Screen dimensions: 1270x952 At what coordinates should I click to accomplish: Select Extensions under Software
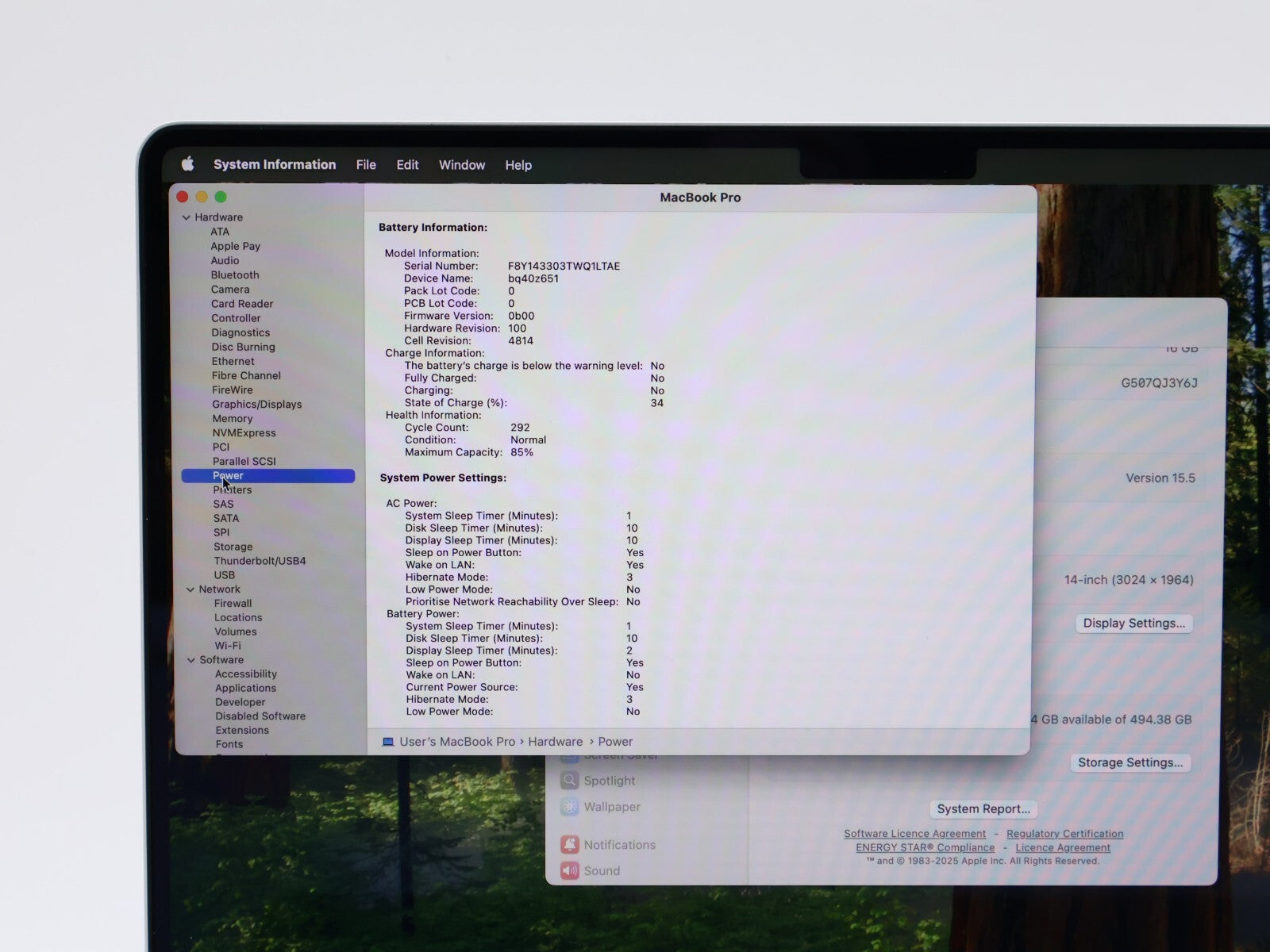[x=242, y=730]
